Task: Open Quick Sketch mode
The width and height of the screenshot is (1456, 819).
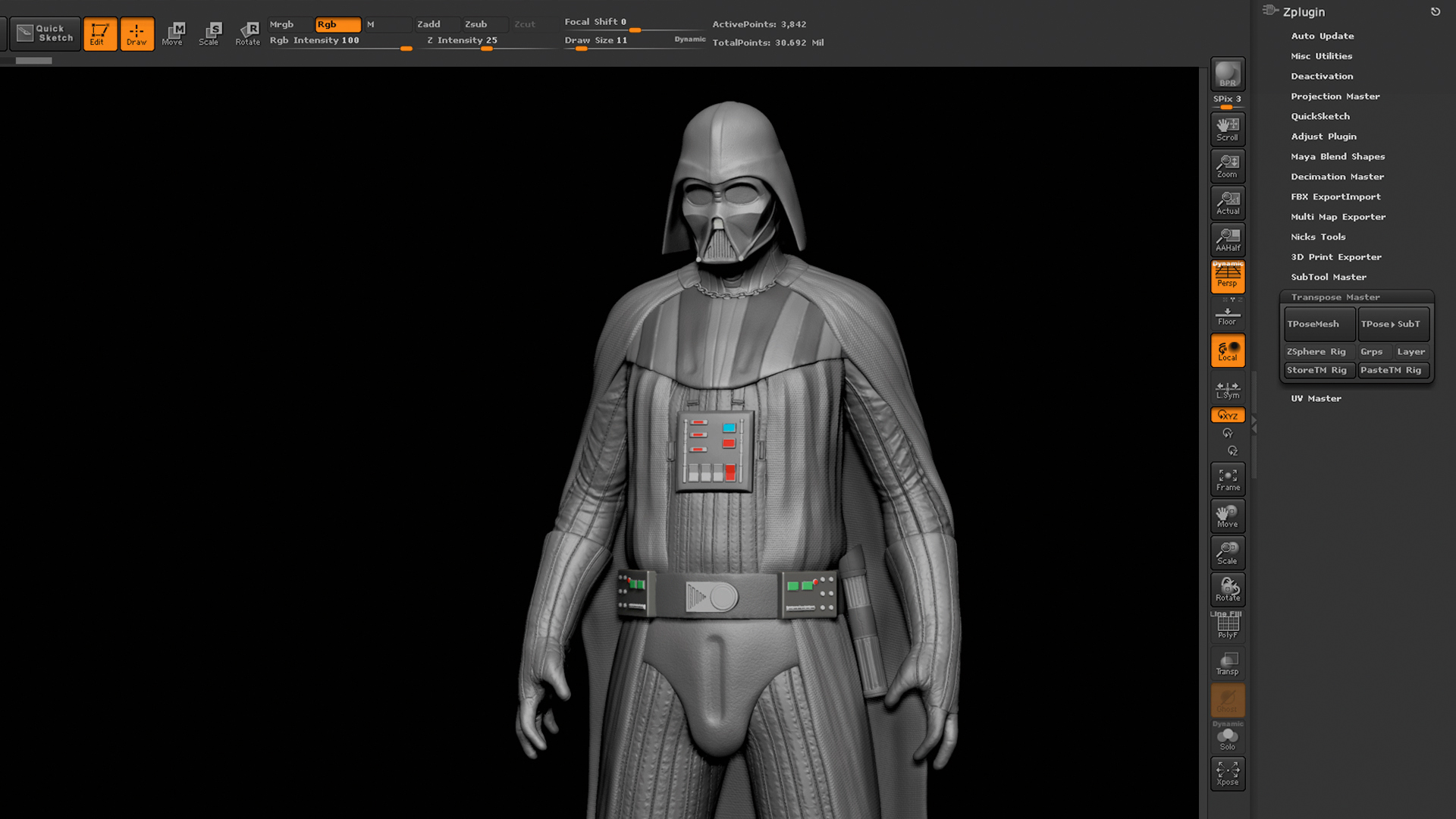Action: (45, 33)
